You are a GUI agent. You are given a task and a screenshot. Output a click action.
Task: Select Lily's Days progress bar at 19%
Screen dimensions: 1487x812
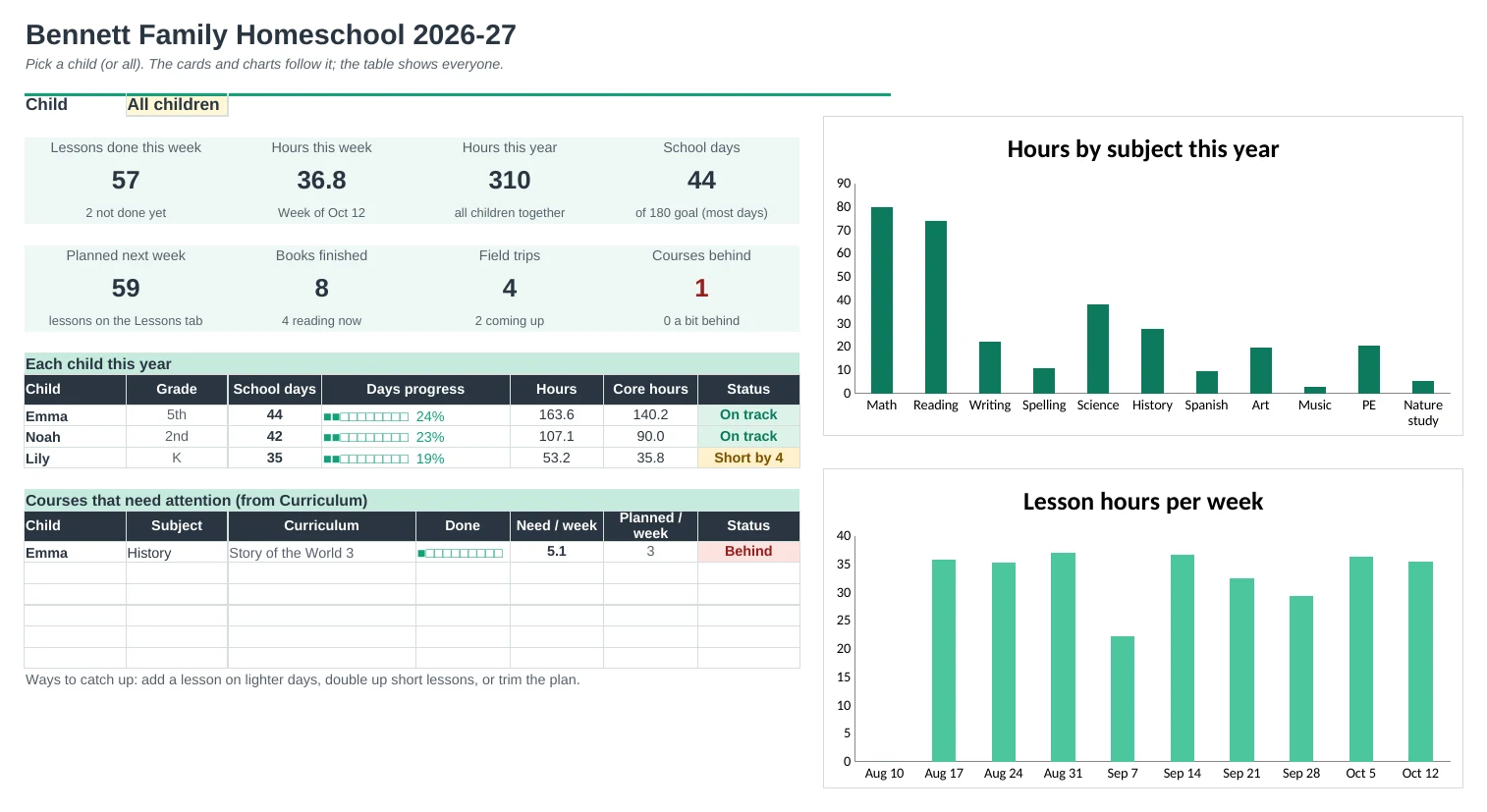coord(415,459)
